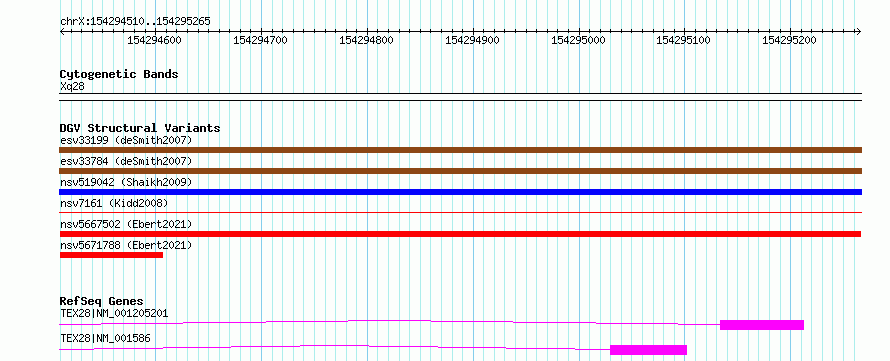Image resolution: width=890 pixels, height=361 pixels.
Task: Click the blue bar for nsv519042
Action: 460,192
